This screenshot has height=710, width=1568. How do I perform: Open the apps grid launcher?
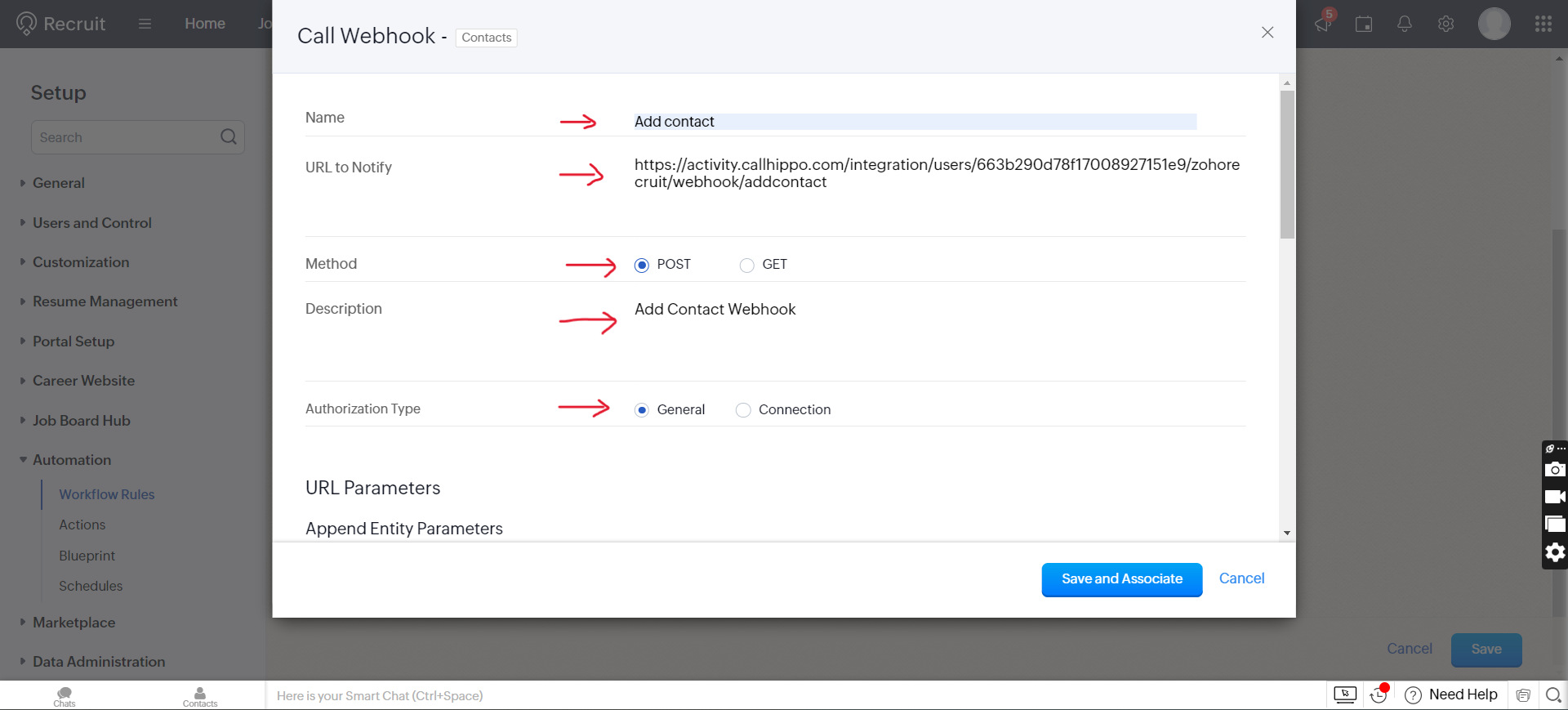1543,24
